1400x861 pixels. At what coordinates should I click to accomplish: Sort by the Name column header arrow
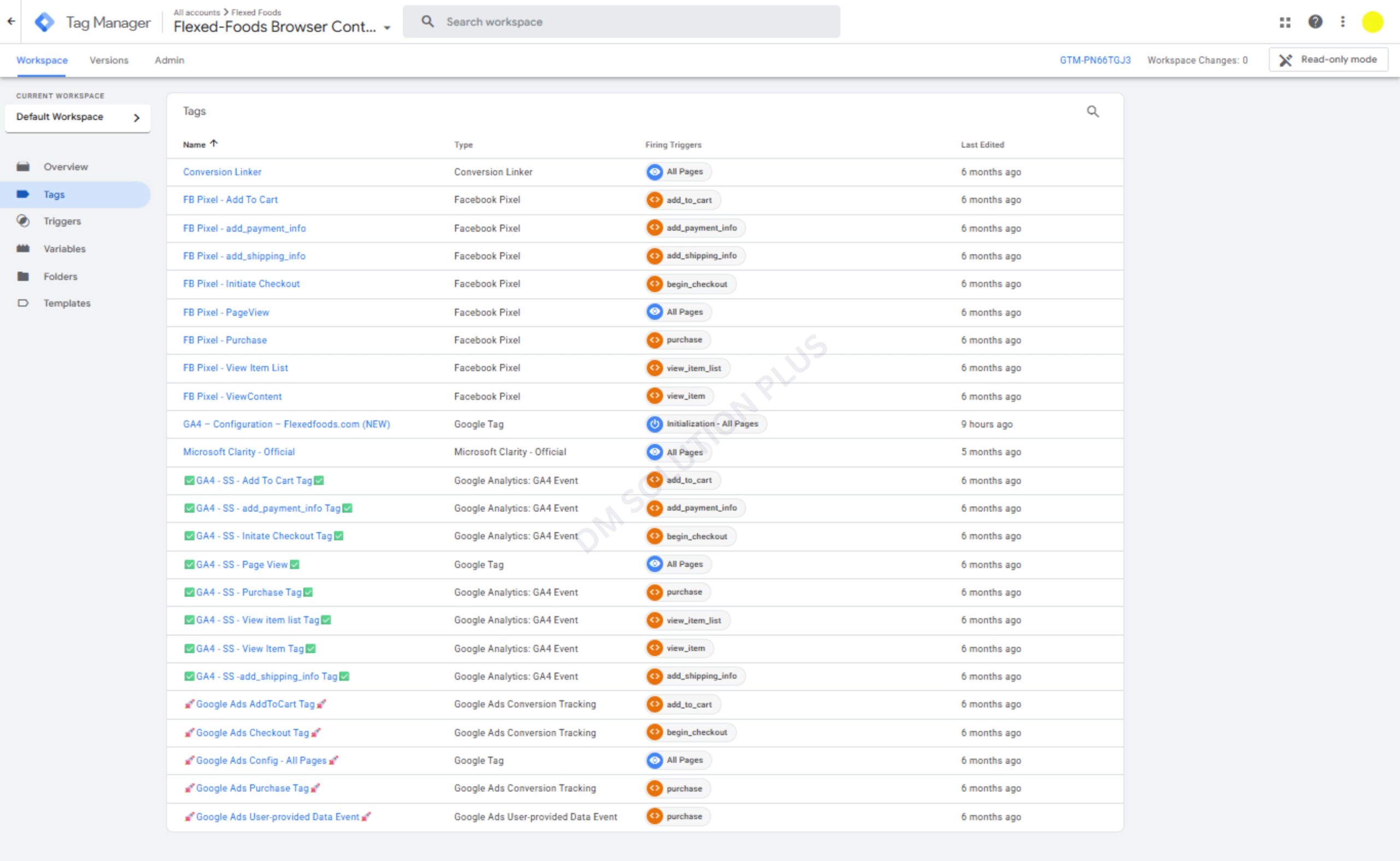213,144
